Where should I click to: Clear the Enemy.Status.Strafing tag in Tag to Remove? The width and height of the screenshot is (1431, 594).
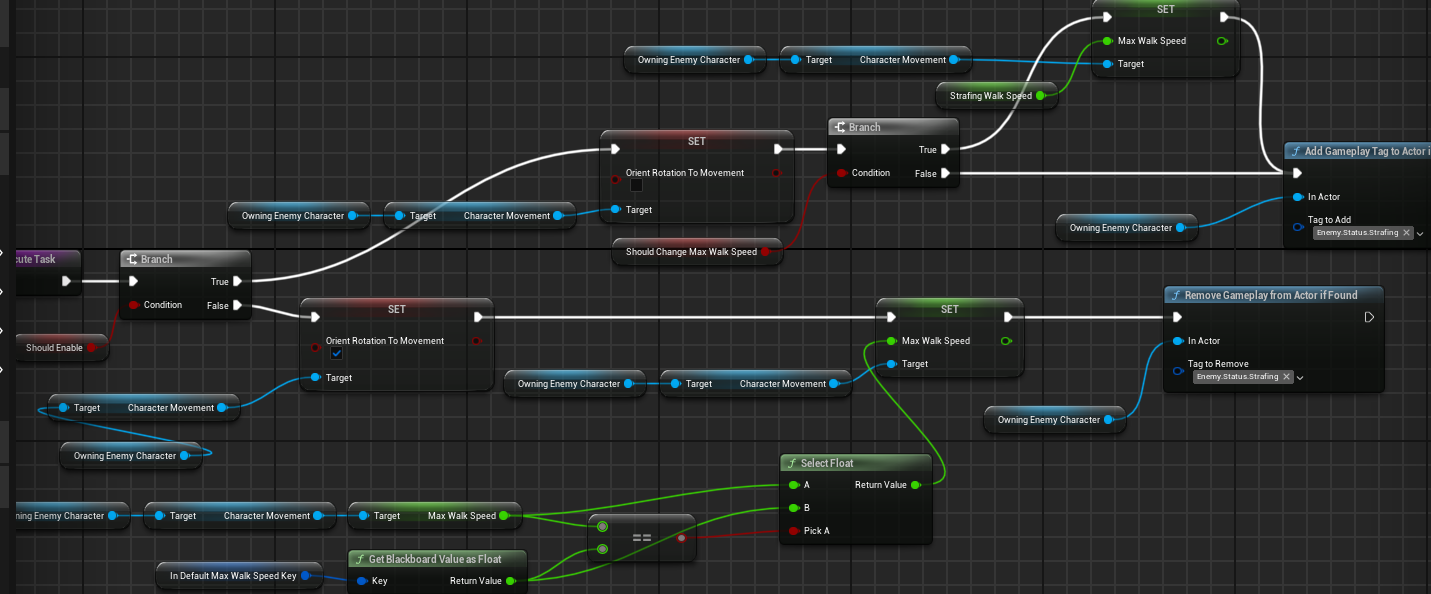coord(1286,377)
